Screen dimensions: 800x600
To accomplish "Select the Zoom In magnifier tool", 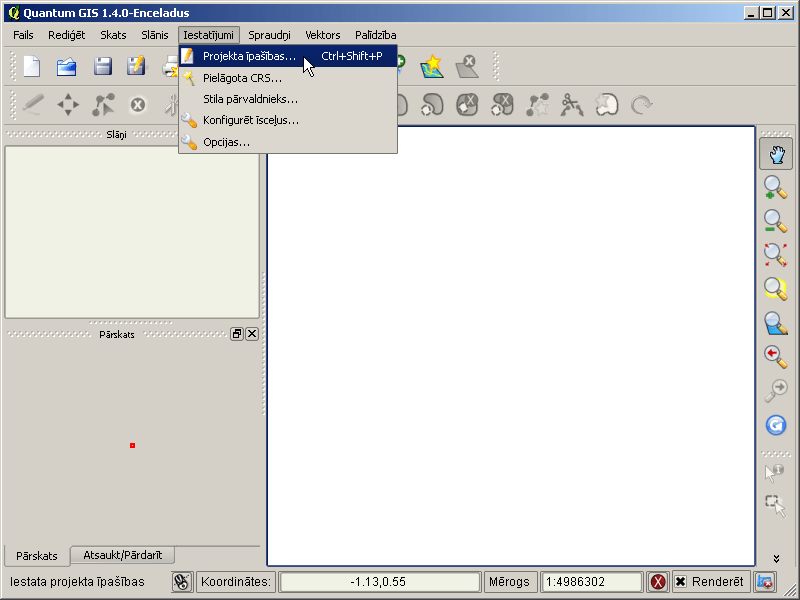I will pyautogui.click(x=776, y=188).
